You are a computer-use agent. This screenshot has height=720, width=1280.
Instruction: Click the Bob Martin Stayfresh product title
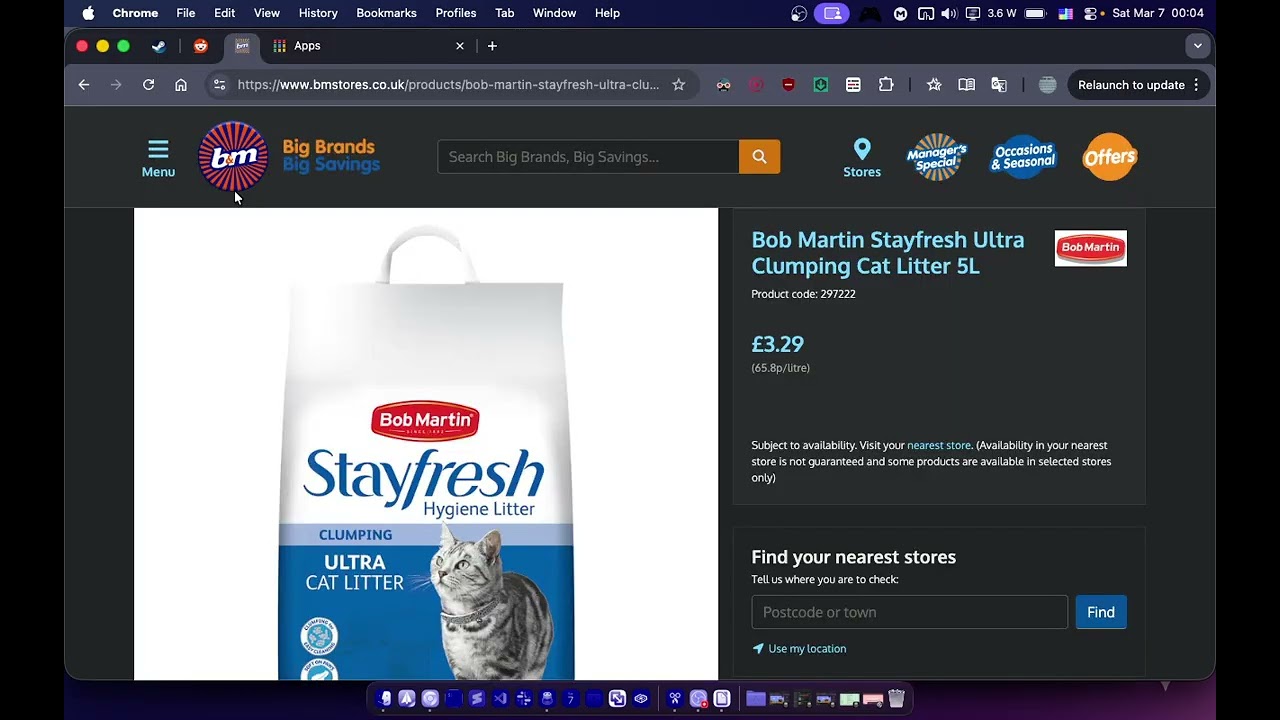coord(888,253)
